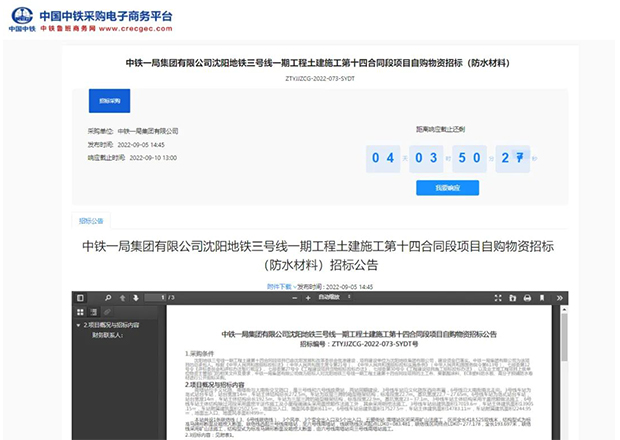Click the 发布时间 2022-09-05 14:45 info line
The width and height of the screenshot is (620, 440).
[126, 145]
